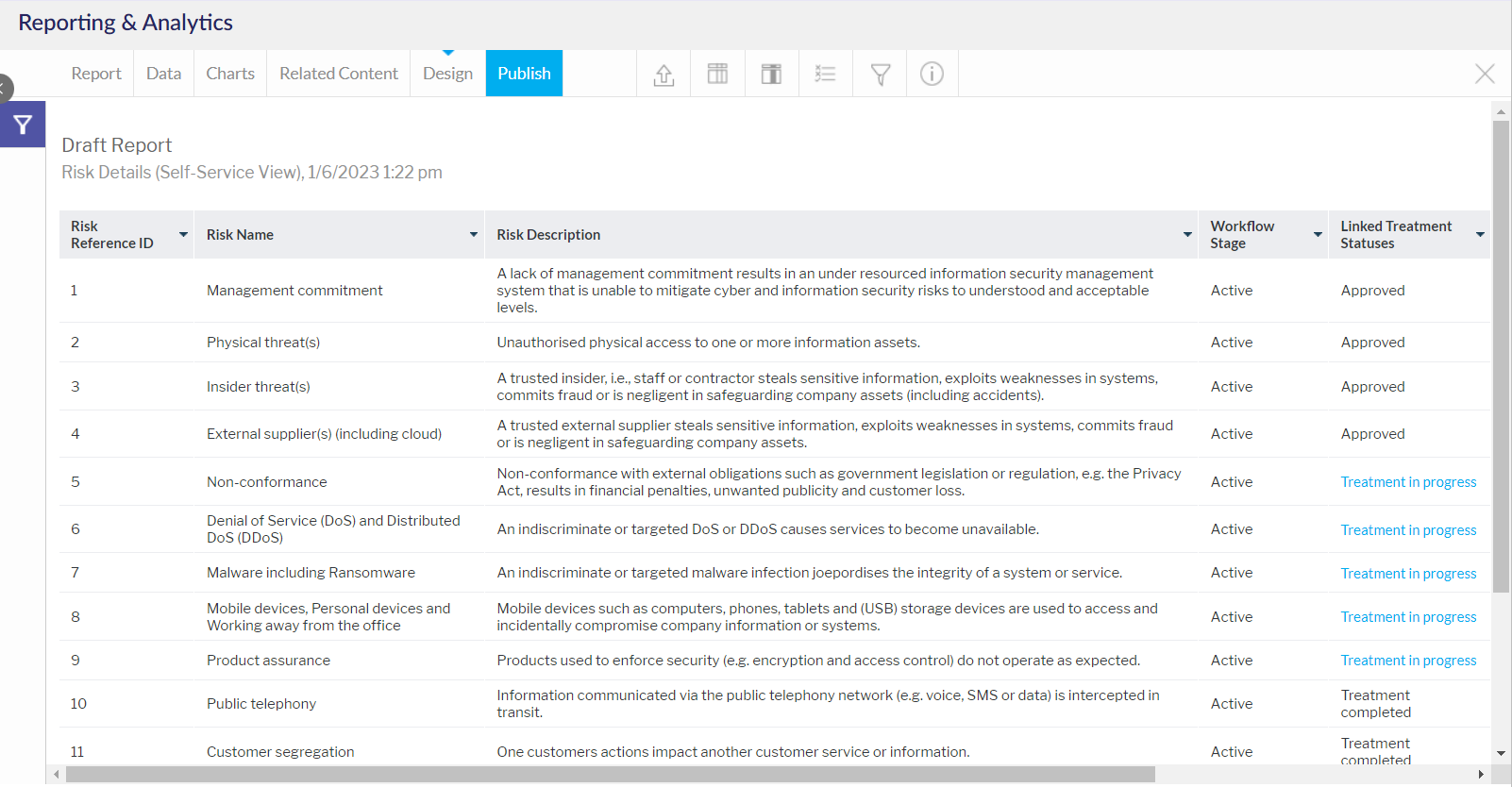Switch to the Report tab
This screenshot has height=787, width=1512.
pos(96,74)
